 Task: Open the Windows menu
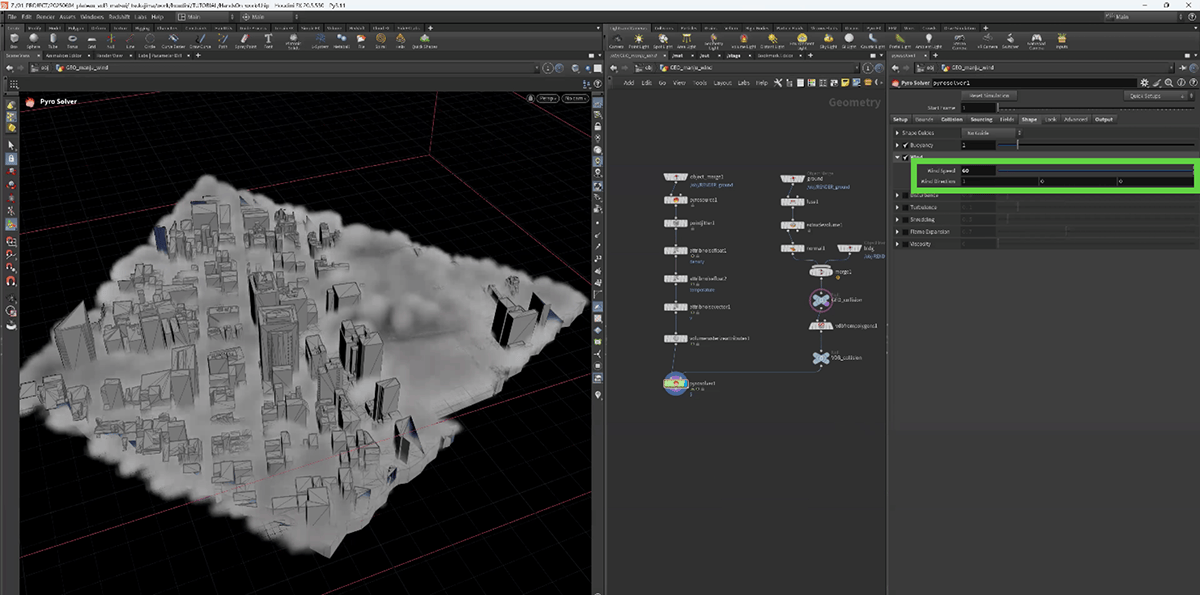click(x=91, y=17)
